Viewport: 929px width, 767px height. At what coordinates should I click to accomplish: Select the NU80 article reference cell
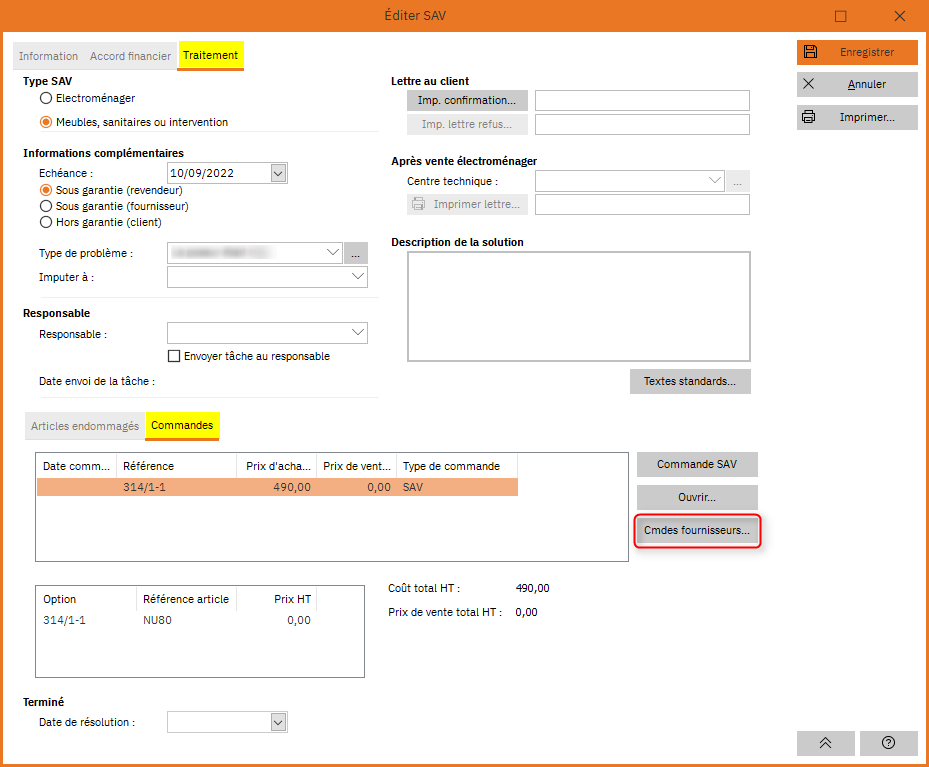(158, 620)
